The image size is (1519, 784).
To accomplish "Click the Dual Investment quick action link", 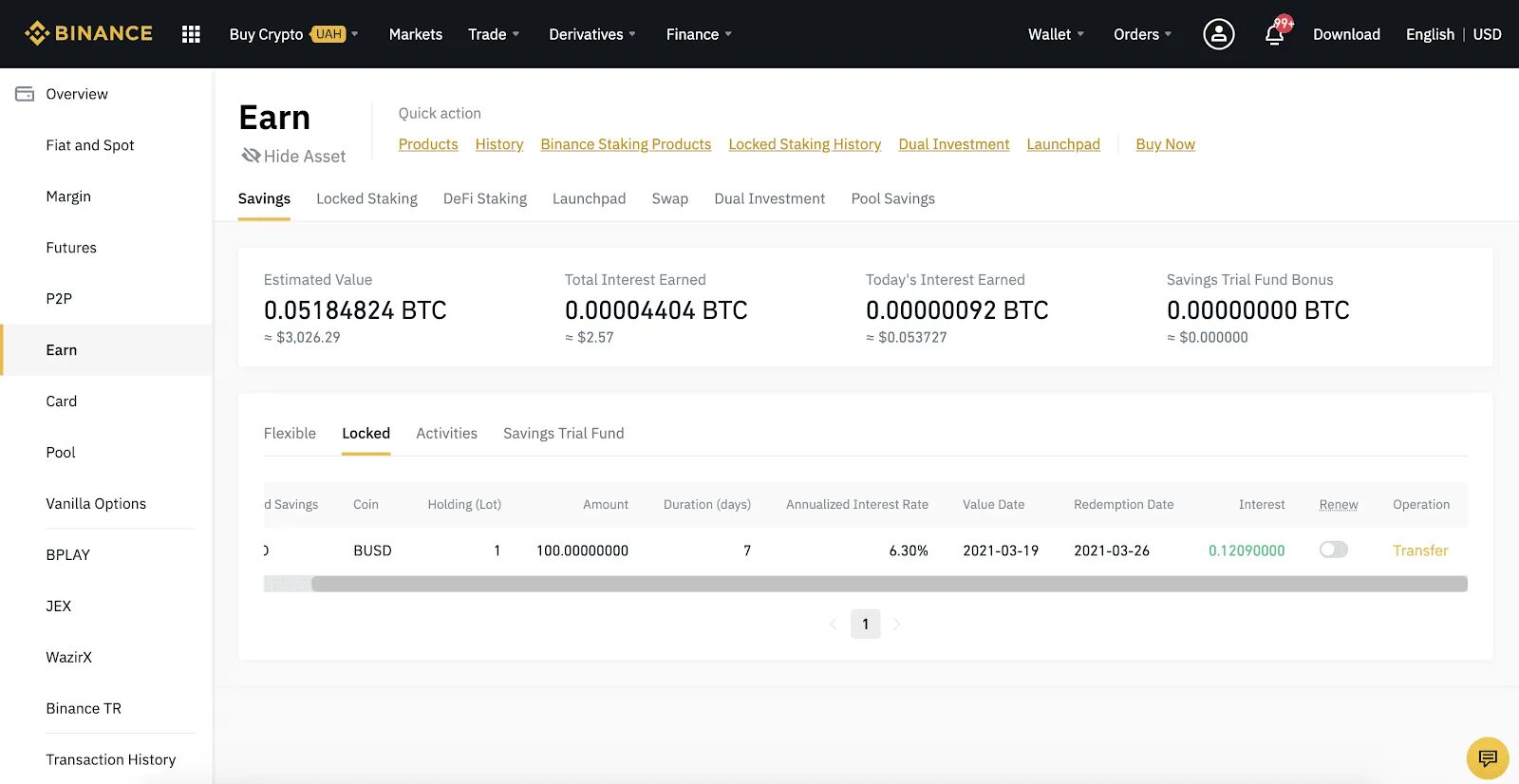I will [954, 144].
